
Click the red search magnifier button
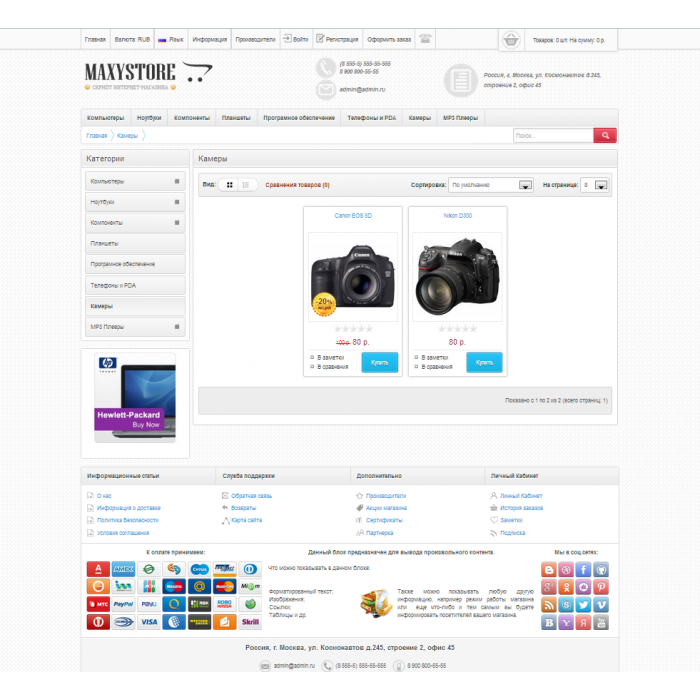click(x=605, y=135)
